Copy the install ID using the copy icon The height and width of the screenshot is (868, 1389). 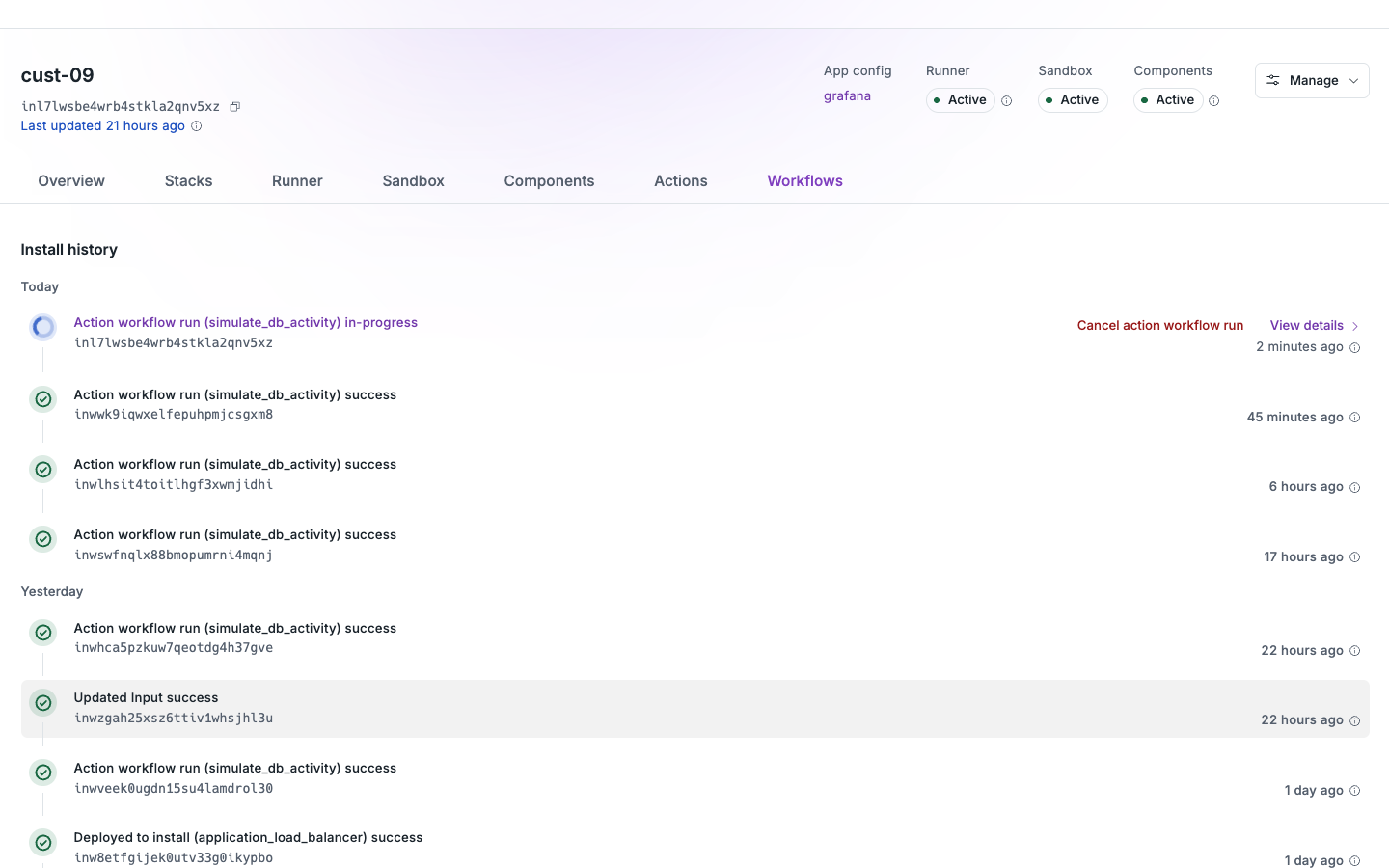[234, 106]
